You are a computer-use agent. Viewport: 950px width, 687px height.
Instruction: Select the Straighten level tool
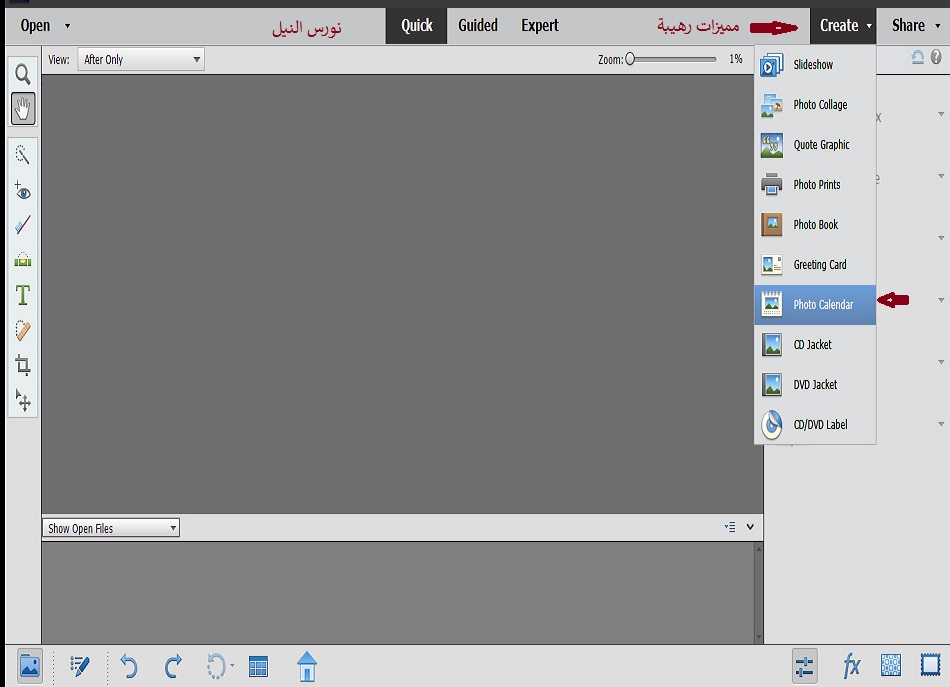coord(22,261)
